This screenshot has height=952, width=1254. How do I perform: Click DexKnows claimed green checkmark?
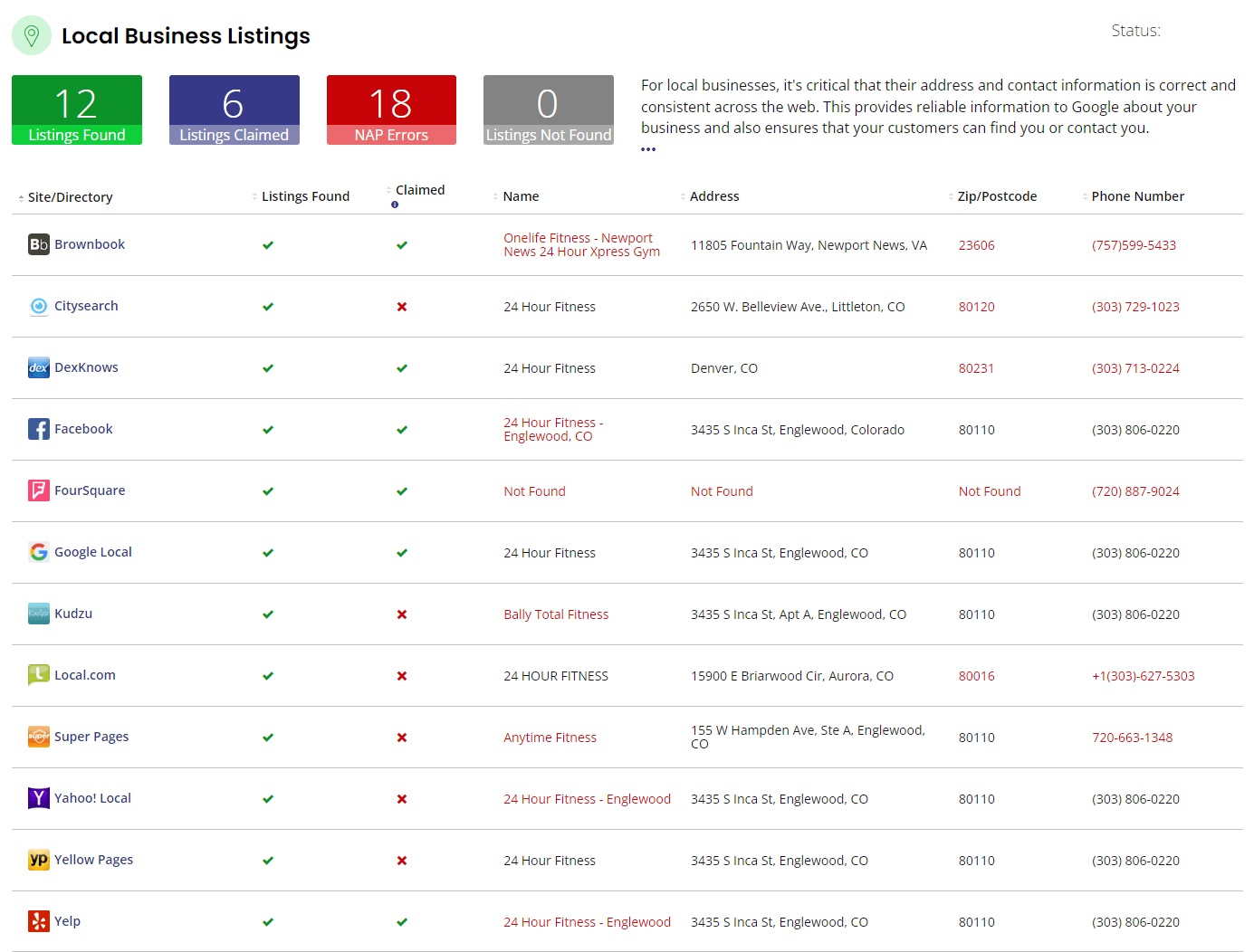(x=402, y=368)
